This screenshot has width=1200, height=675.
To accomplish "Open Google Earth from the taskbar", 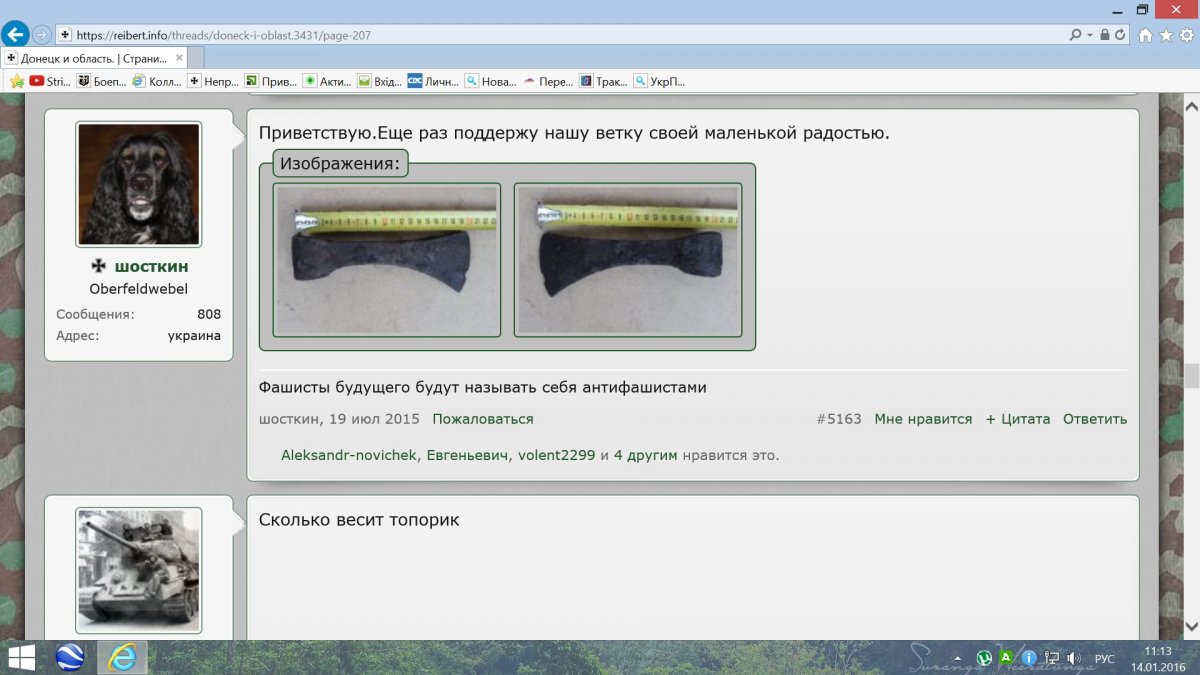I will coord(70,657).
